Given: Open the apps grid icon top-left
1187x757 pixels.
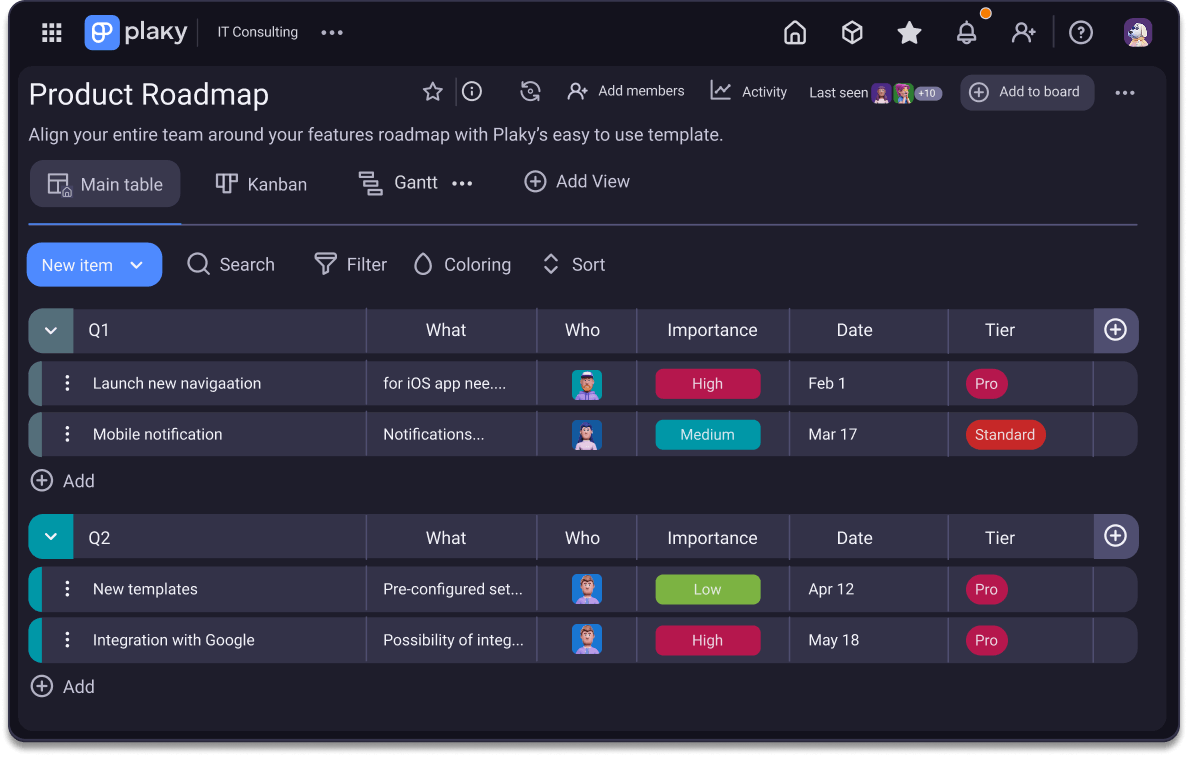Looking at the screenshot, I should tap(51, 32).
